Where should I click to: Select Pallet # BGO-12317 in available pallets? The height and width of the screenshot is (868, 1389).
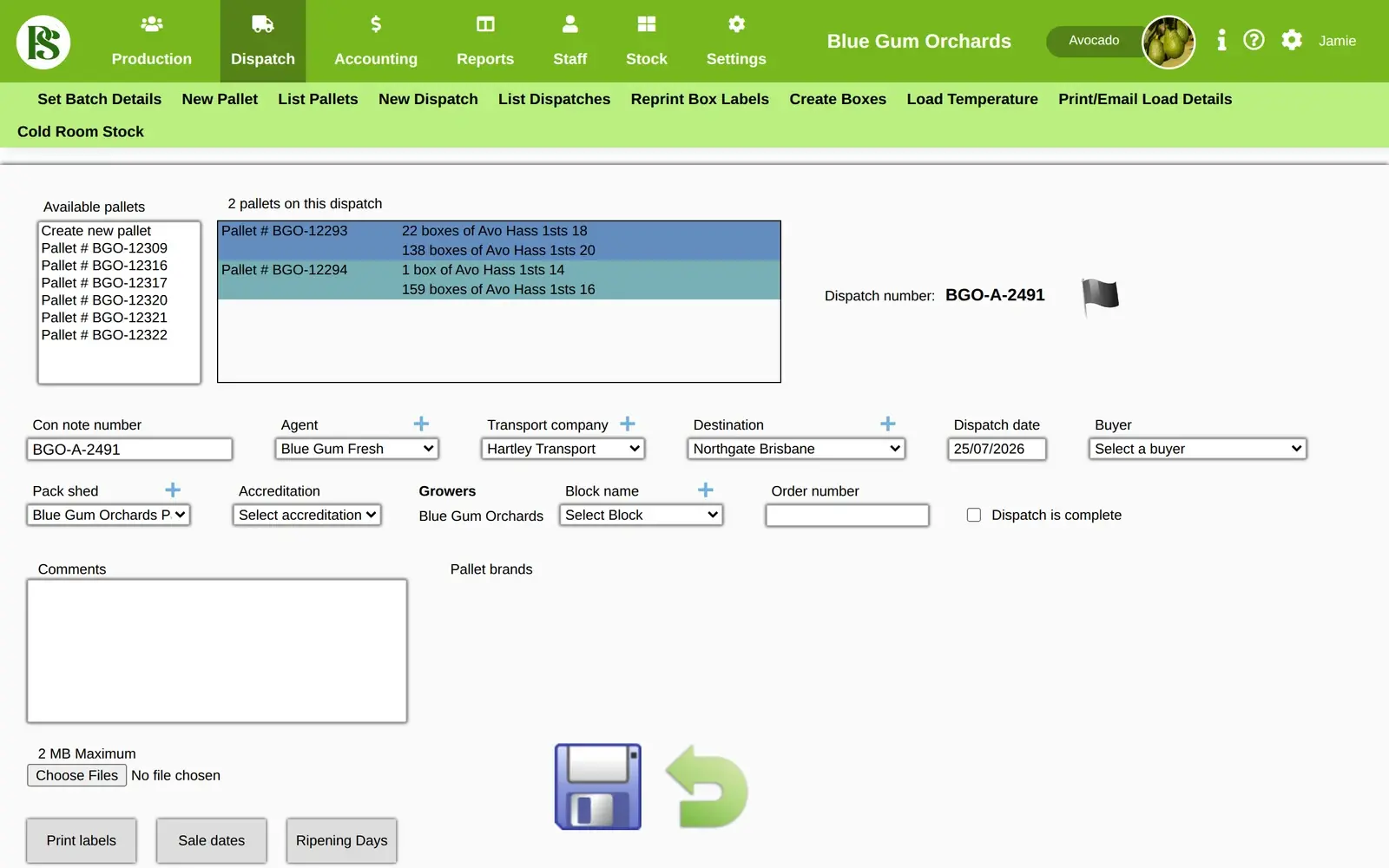click(x=119, y=283)
